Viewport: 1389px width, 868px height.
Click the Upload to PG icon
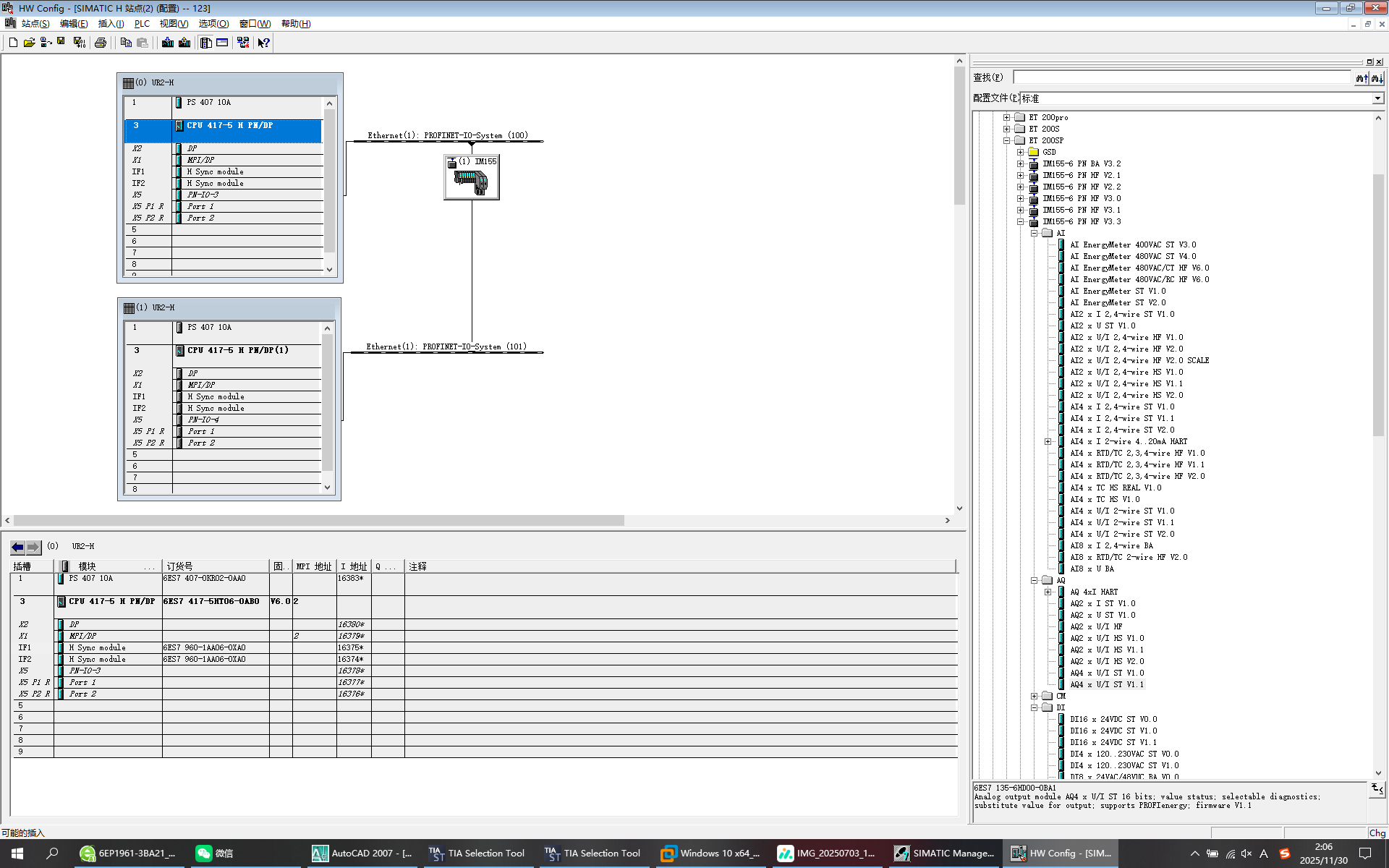(x=184, y=43)
